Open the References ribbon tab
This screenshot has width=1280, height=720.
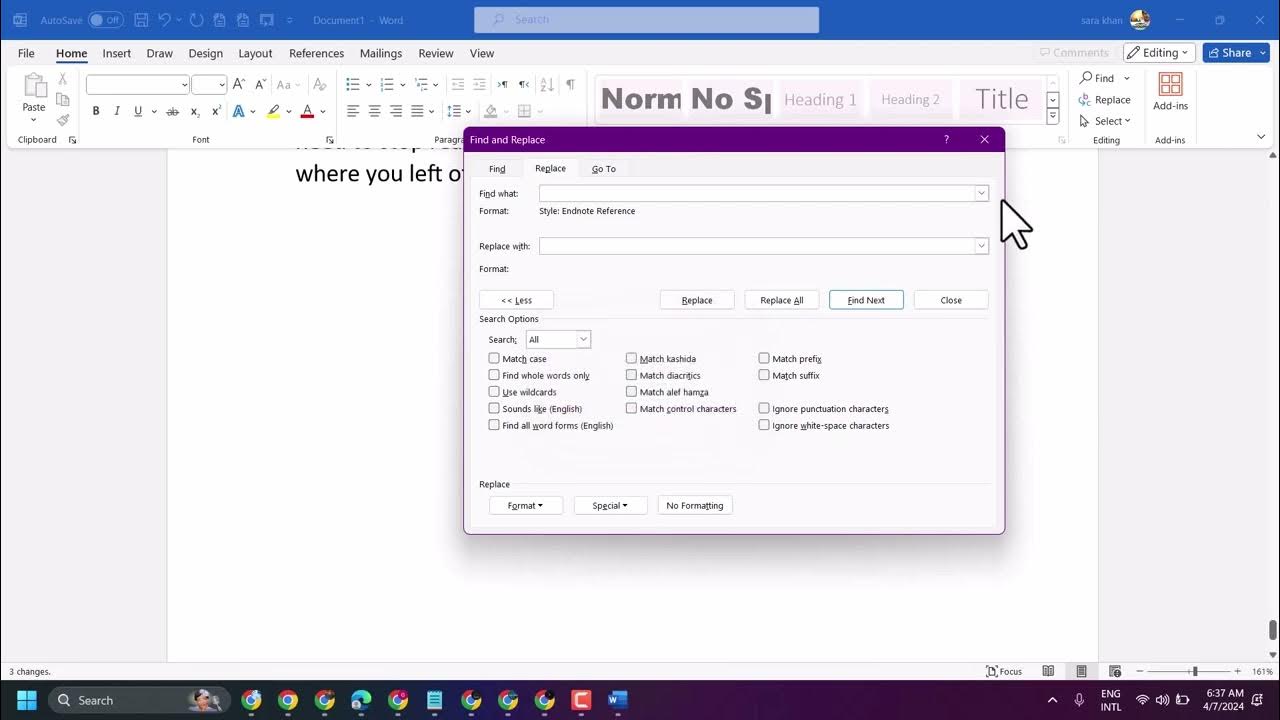316,53
